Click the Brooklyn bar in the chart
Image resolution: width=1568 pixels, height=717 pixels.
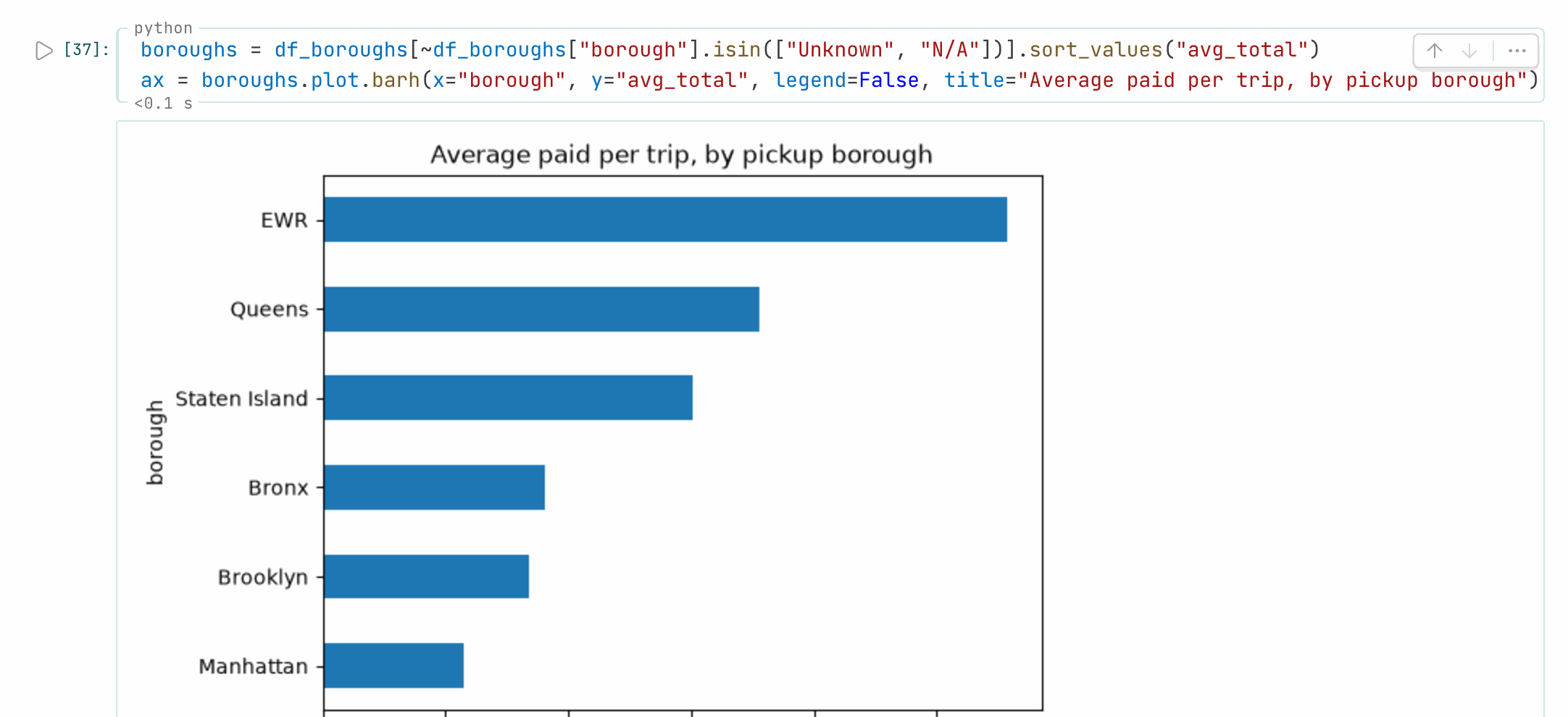coord(427,576)
